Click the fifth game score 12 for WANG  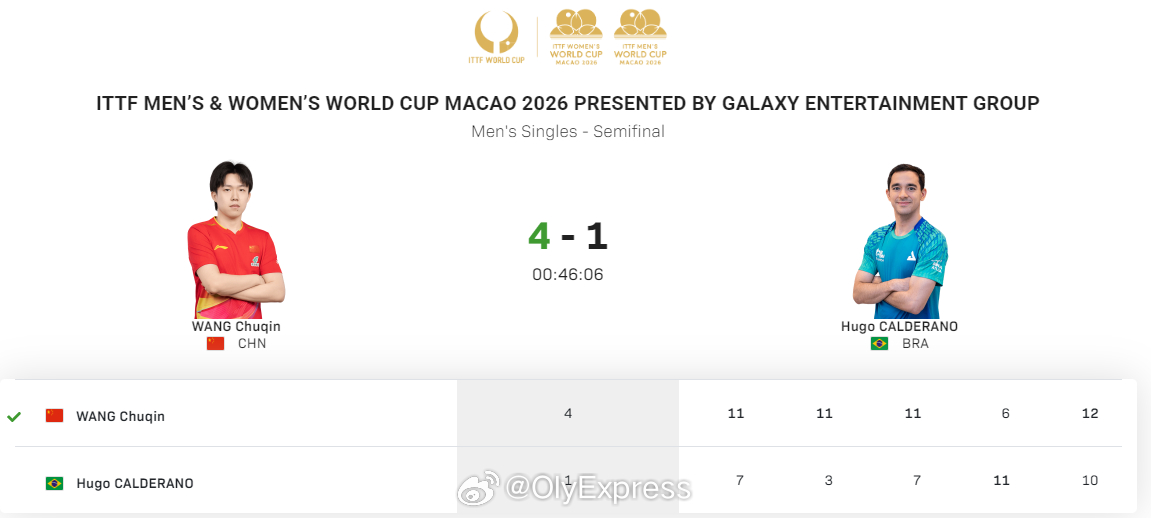click(1090, 414)
